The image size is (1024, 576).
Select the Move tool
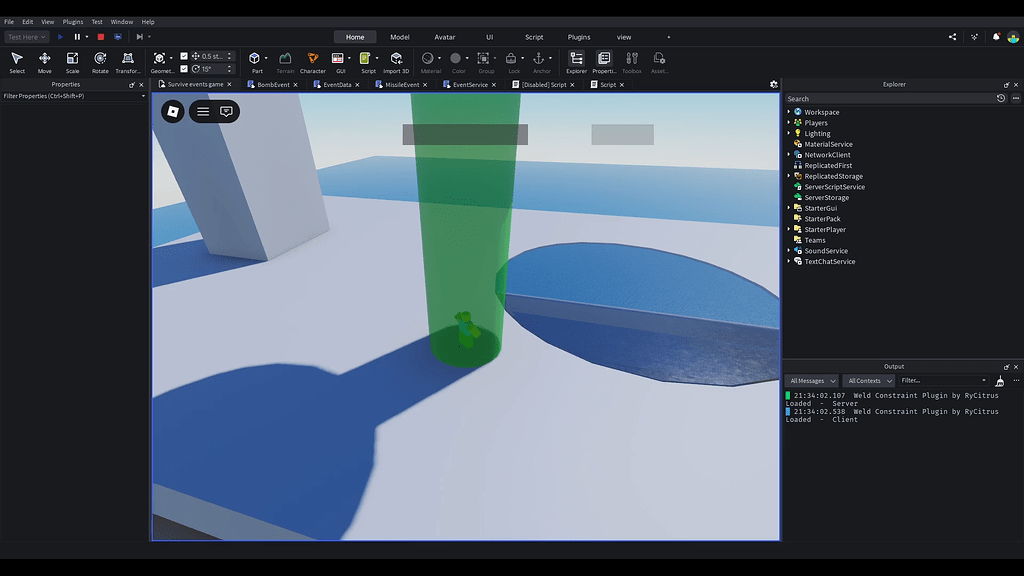(44, 62)
